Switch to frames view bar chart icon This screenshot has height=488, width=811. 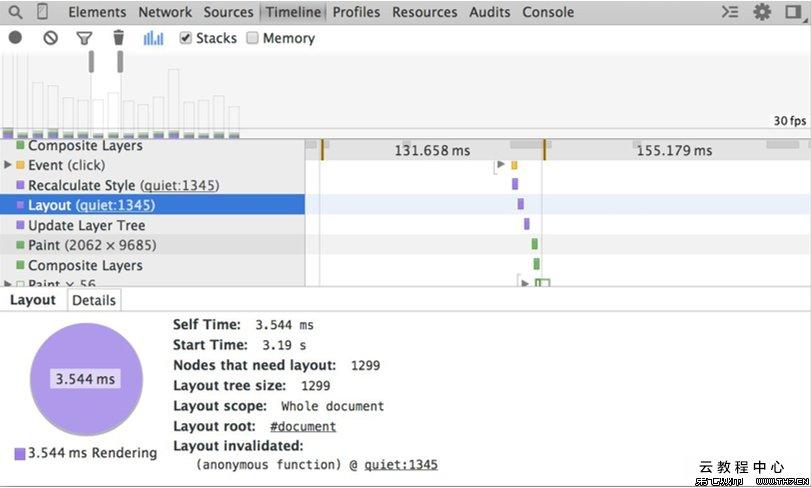pyautogui.click(x=153, y=38)
